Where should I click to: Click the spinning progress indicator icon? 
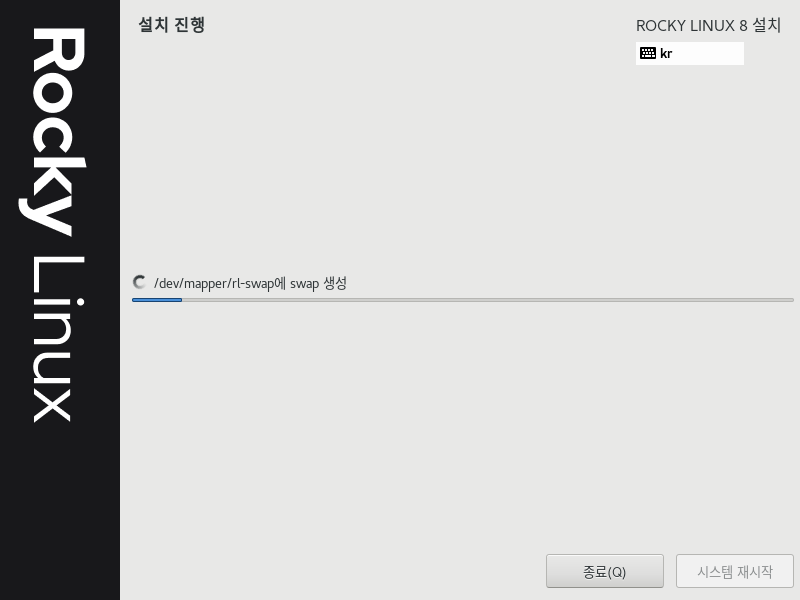pos(139,282)
